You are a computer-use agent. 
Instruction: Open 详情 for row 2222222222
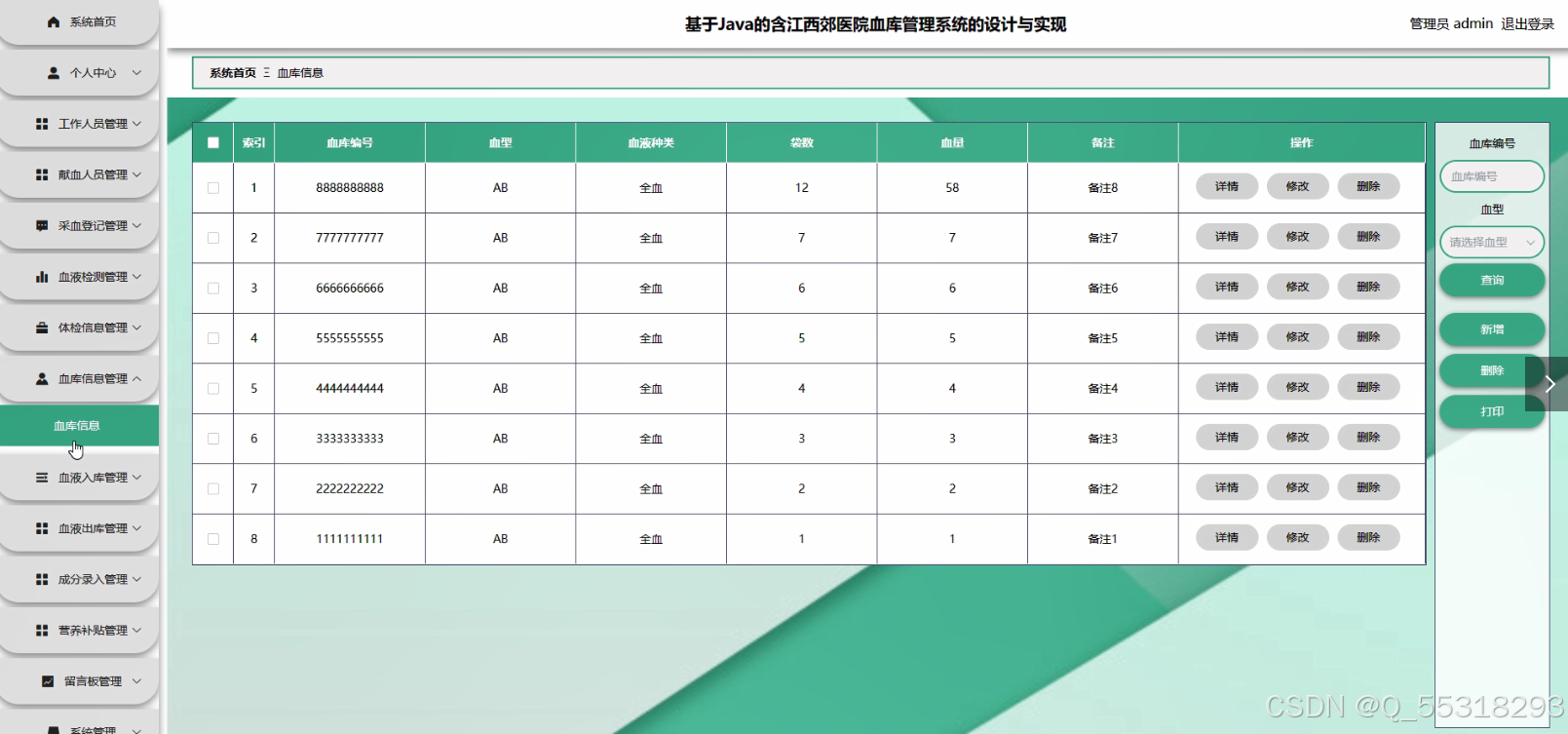click(1227, 487)
